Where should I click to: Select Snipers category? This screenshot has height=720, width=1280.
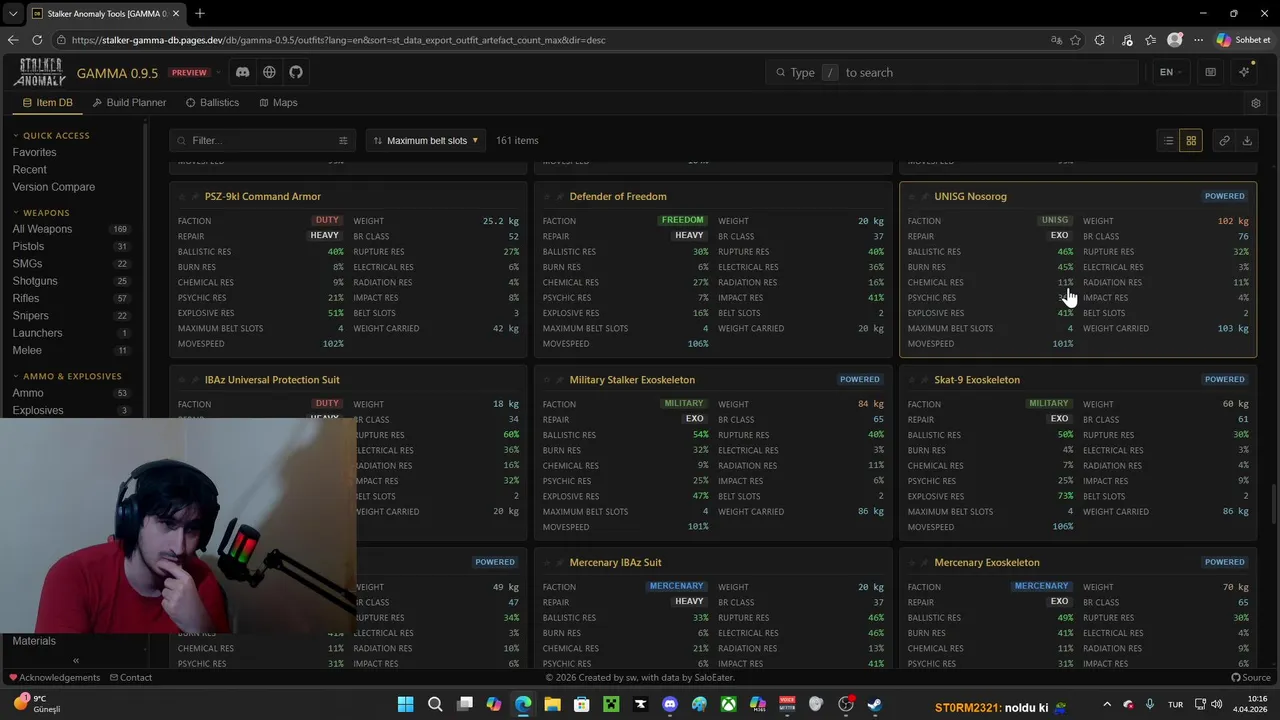[70, 316]
